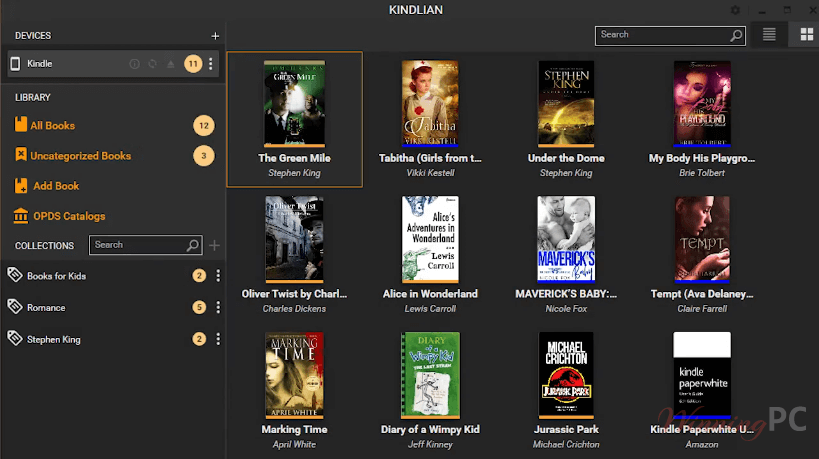The image size is (819, 459).
Task: Select Kindle Paperwhite user guide cover
Action: 702,375
